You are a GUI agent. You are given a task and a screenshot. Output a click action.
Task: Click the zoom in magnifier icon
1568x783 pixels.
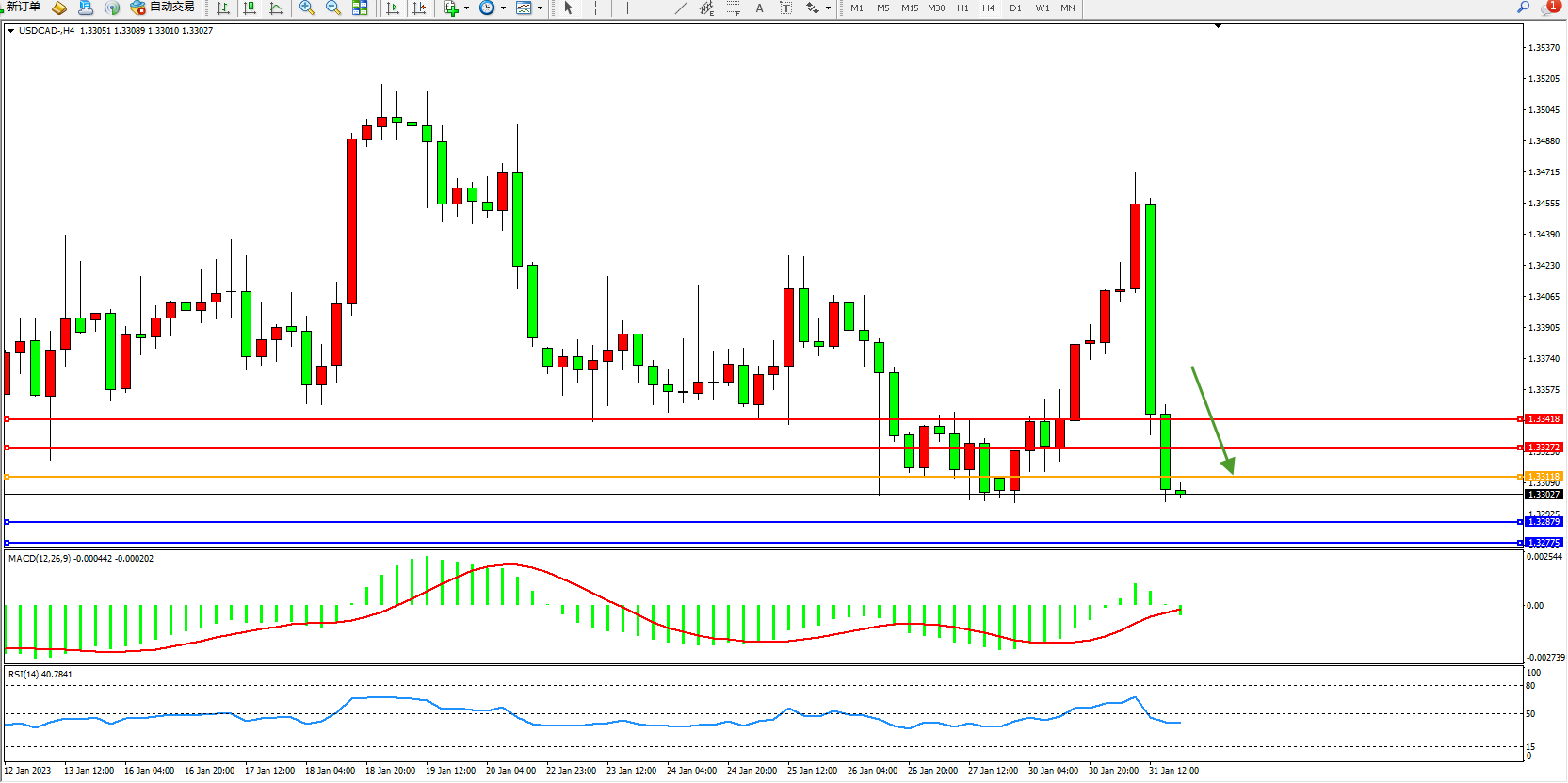(306, 8)
